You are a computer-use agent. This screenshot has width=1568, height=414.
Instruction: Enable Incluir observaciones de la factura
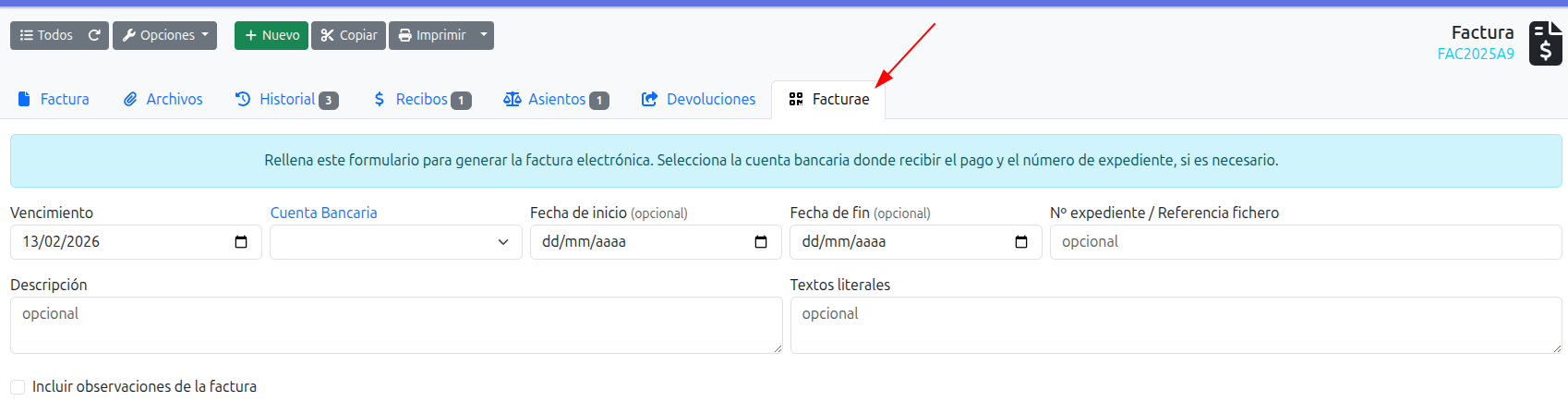(18, 387)
